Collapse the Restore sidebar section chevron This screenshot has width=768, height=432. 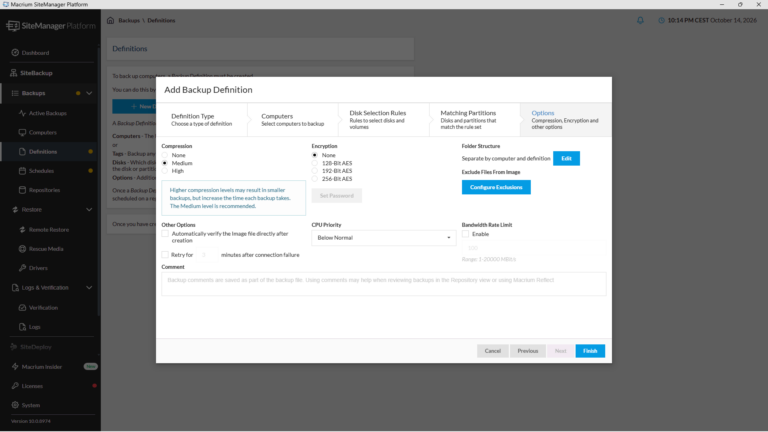[x=89, y=210]
